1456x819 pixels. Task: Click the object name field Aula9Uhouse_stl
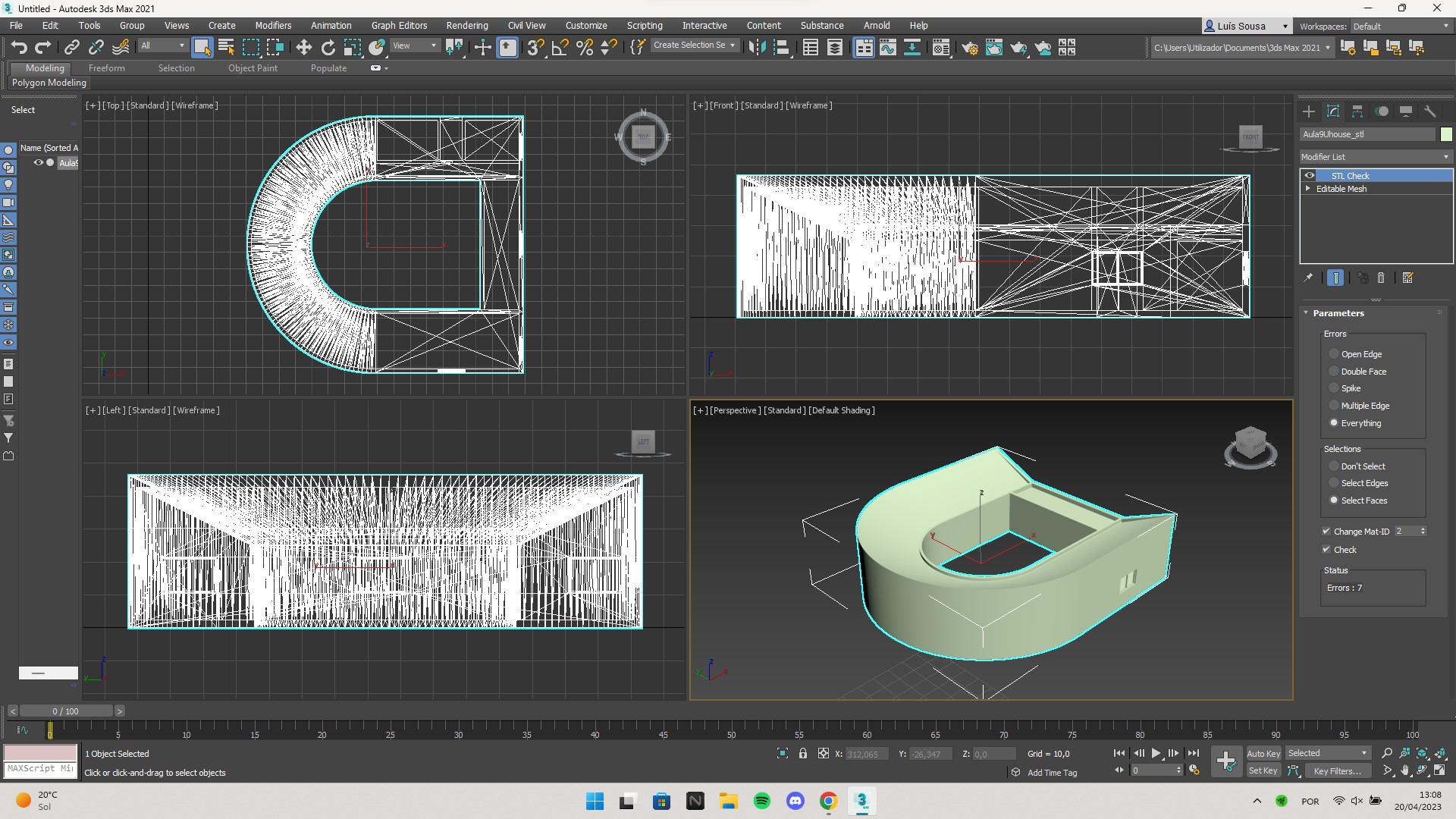coord(1367,134)
